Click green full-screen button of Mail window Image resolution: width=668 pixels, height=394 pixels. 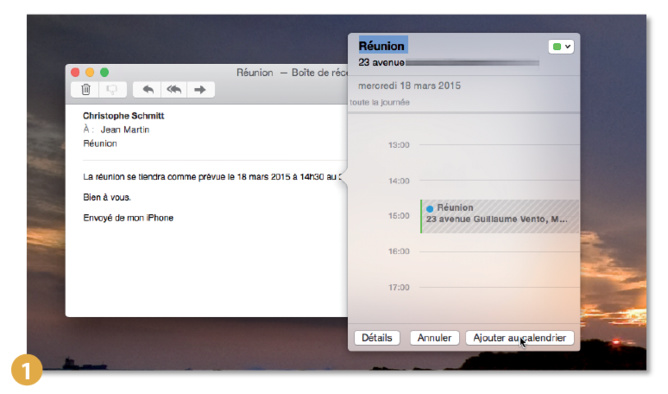click(104, 72)
